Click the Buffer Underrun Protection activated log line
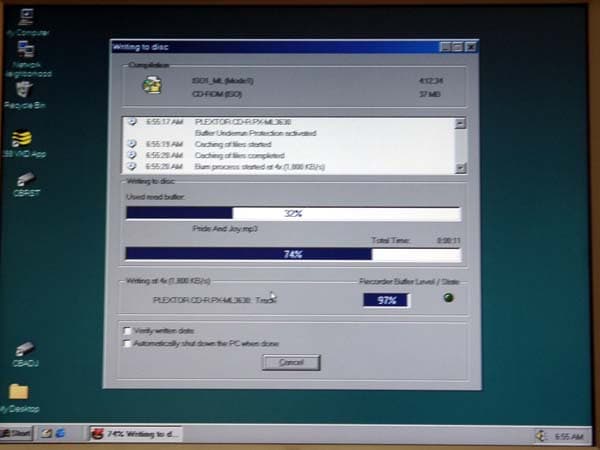This screenshot has height=450, width=600. [255, 133]
